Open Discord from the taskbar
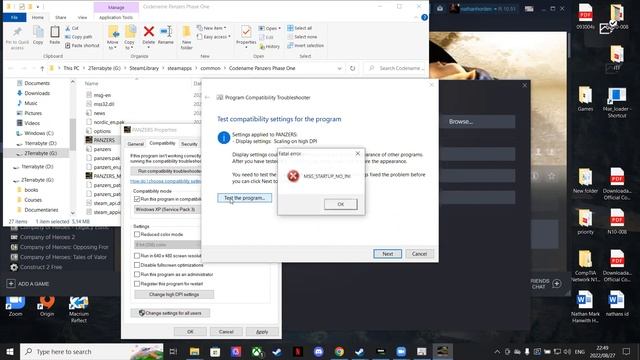640x360 pixels. [318, 351]
